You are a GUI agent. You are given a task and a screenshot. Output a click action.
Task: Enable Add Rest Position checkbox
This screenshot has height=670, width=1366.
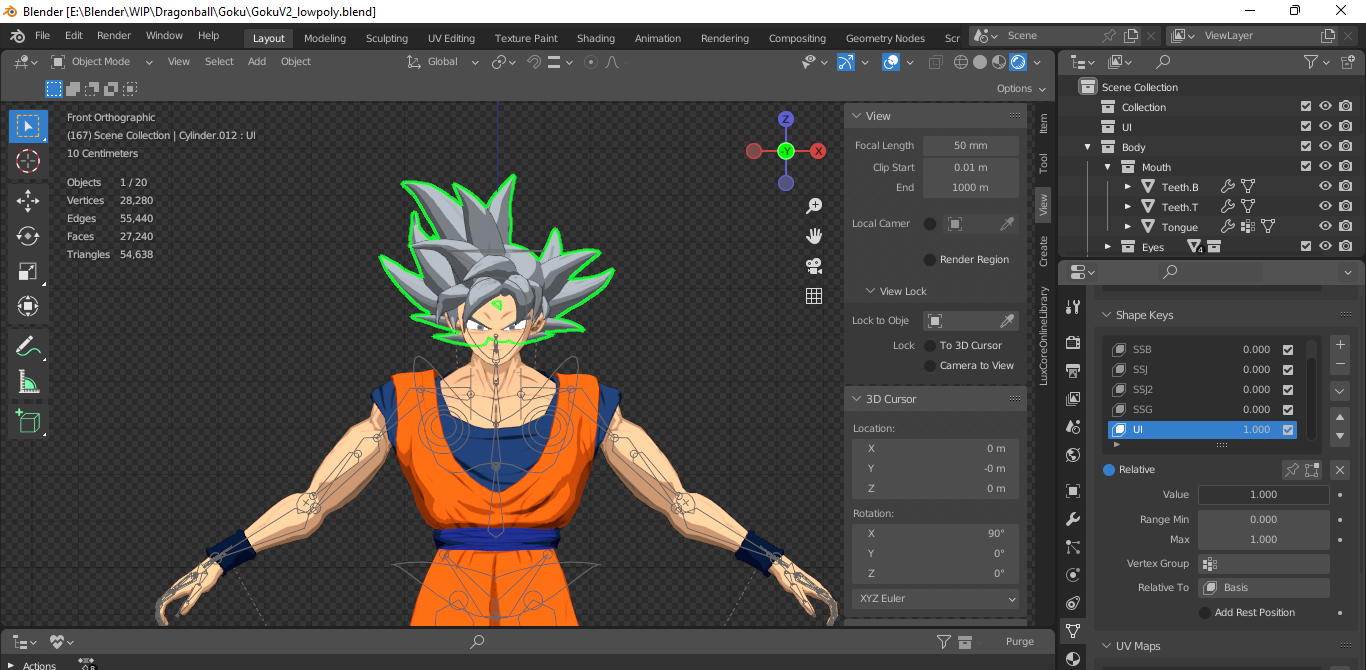(x=1205, y=613)
